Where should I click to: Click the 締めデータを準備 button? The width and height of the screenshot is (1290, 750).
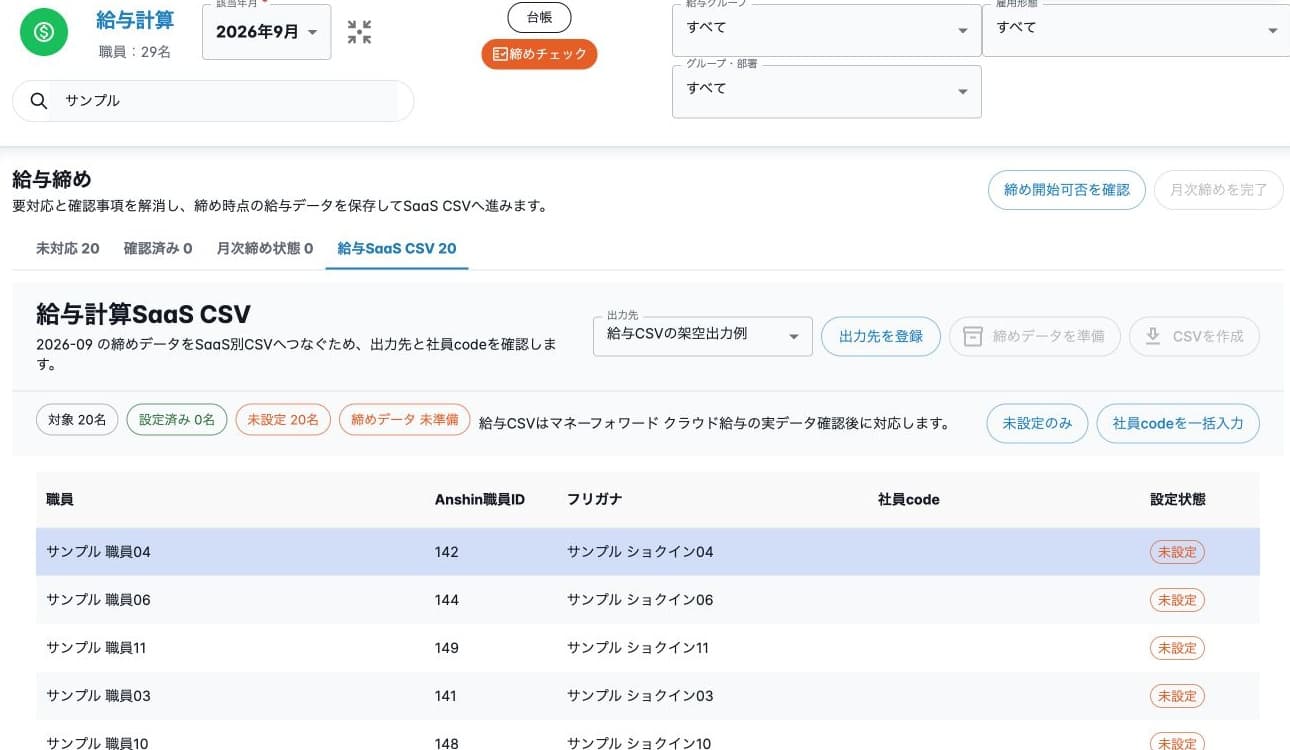pos(1035,337)
